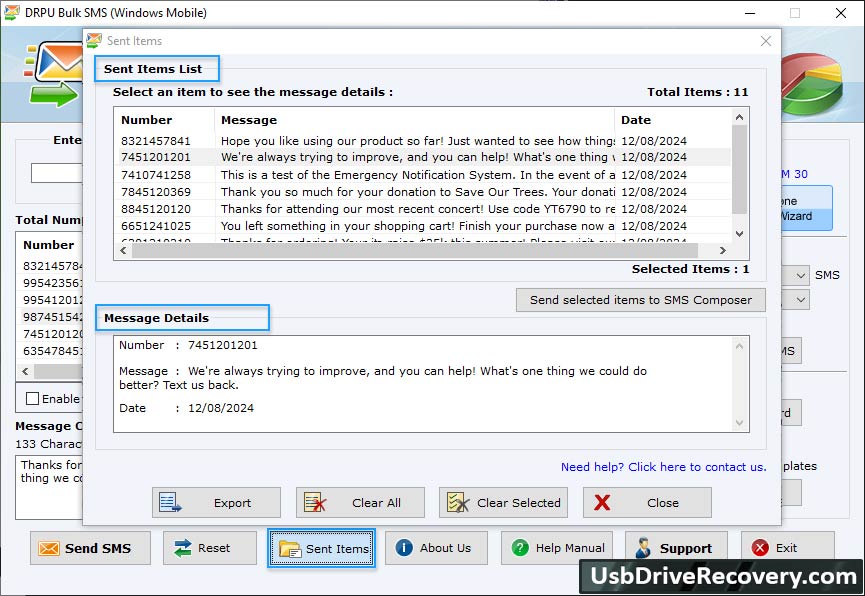The height and width of the screenshot is (596, 865).
Task: Close the Sent Items dialog
Action: 766,41
